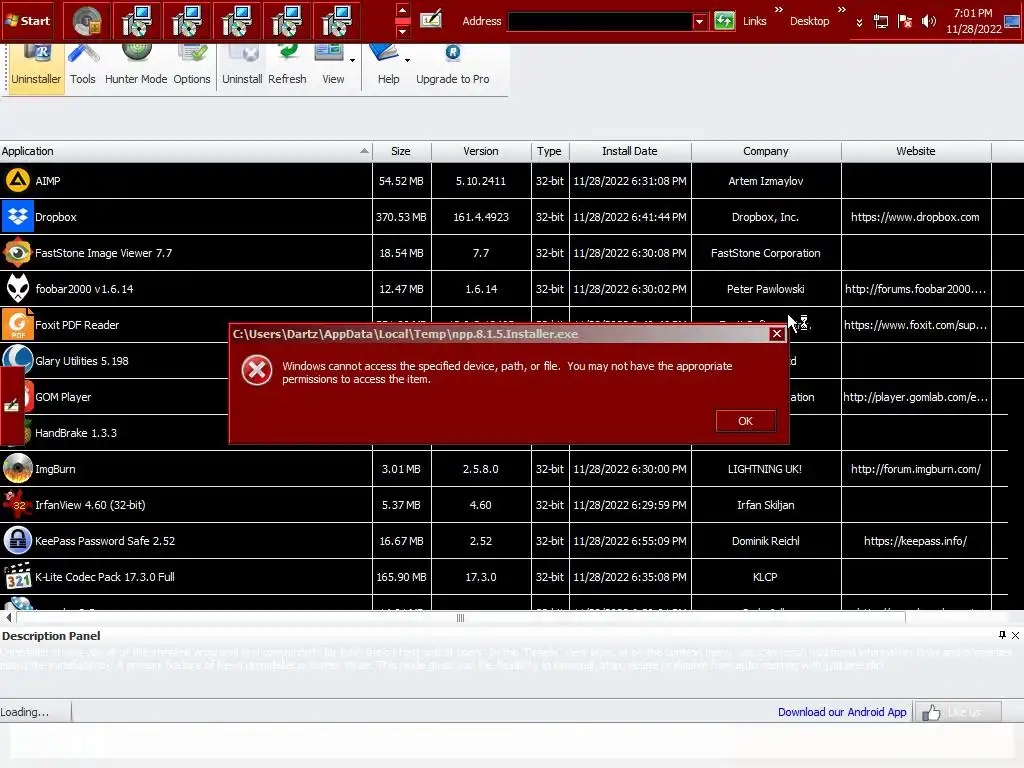Image resolution: width=1024 pixels, height=768 pixels.
Task: Select the K-Lite Codec Pack icon
Action: (x=18, y=577)
